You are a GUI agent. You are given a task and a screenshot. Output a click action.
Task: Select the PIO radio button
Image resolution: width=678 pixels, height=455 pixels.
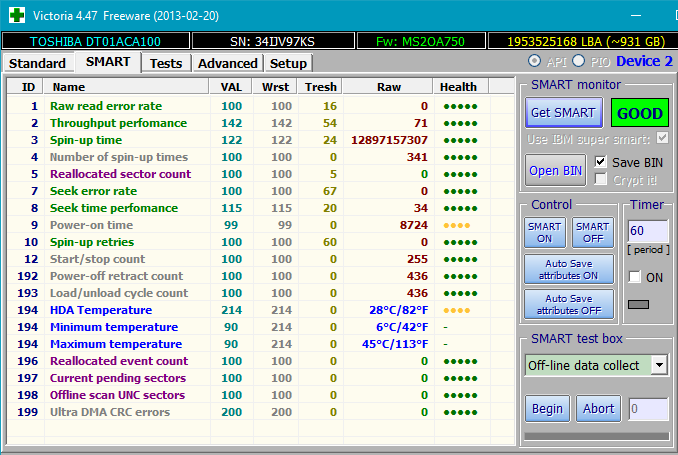coord(579,61)
